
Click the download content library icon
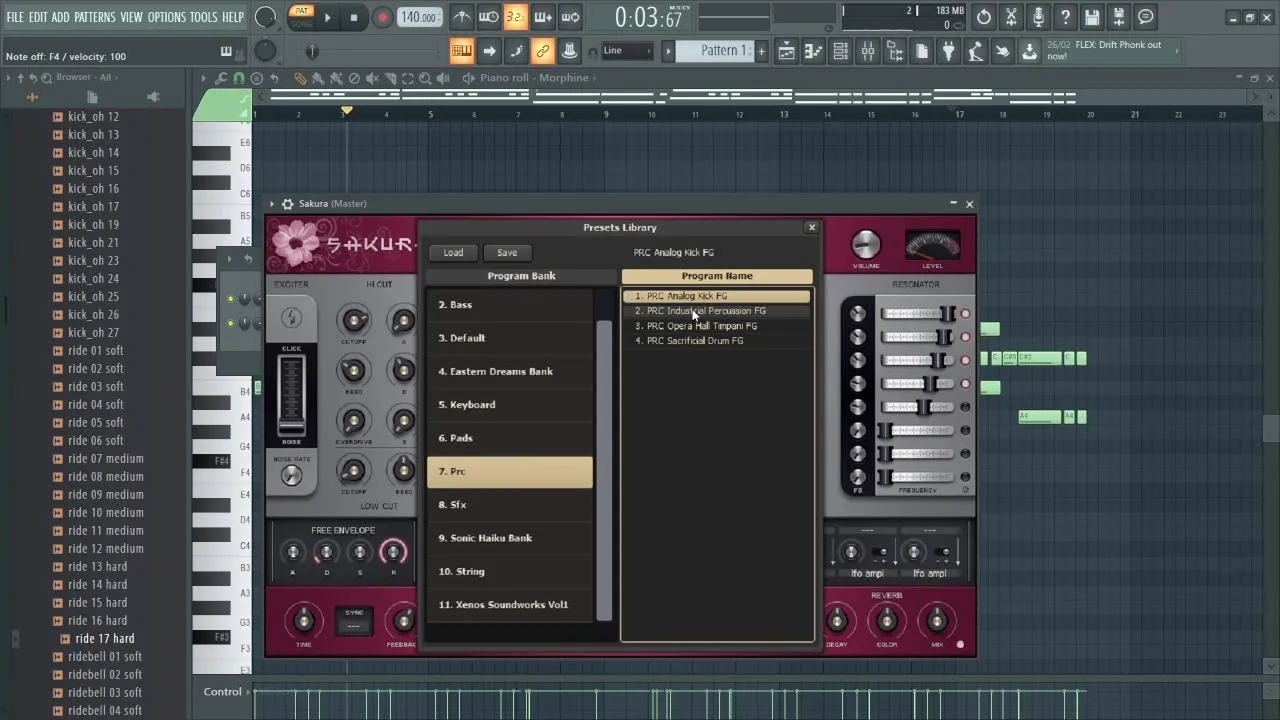(x=1029, y=51)
